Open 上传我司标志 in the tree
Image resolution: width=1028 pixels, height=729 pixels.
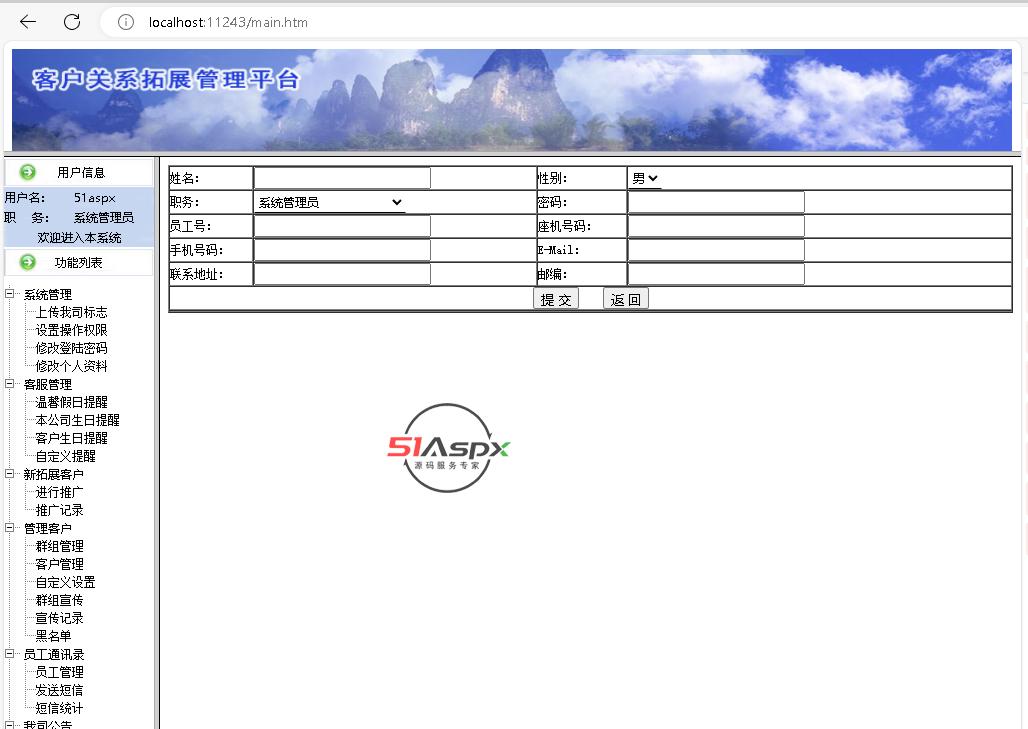(71, 312)
